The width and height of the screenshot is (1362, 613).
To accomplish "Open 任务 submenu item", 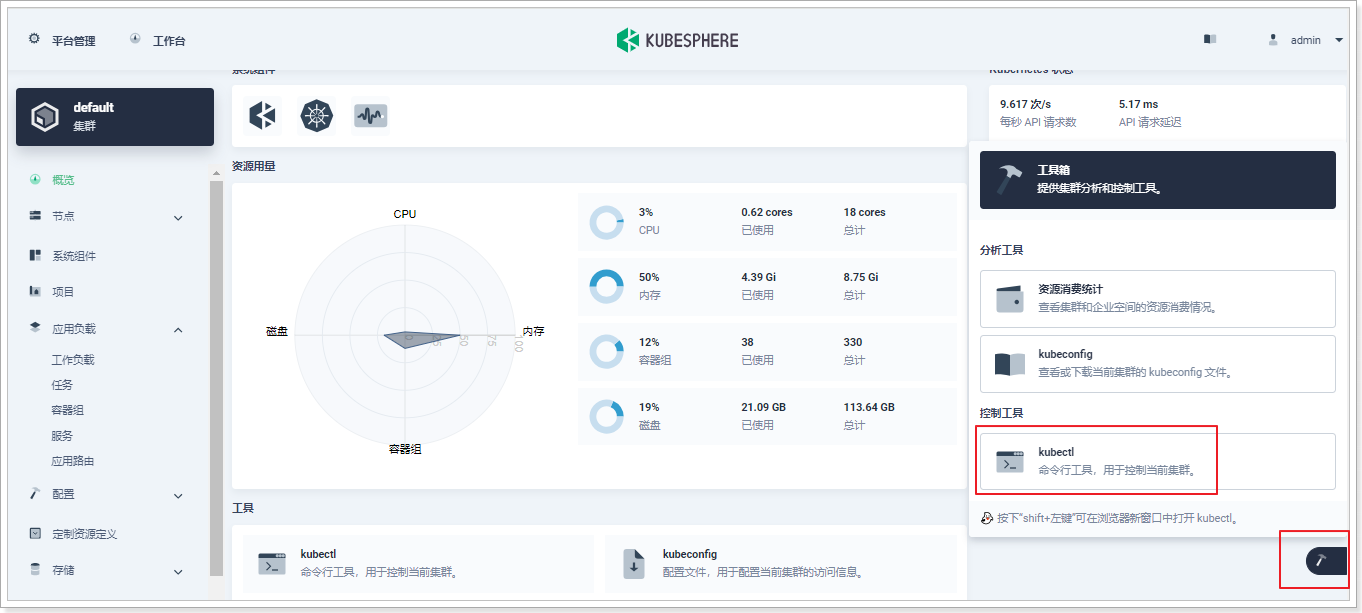I will (62, 385).
